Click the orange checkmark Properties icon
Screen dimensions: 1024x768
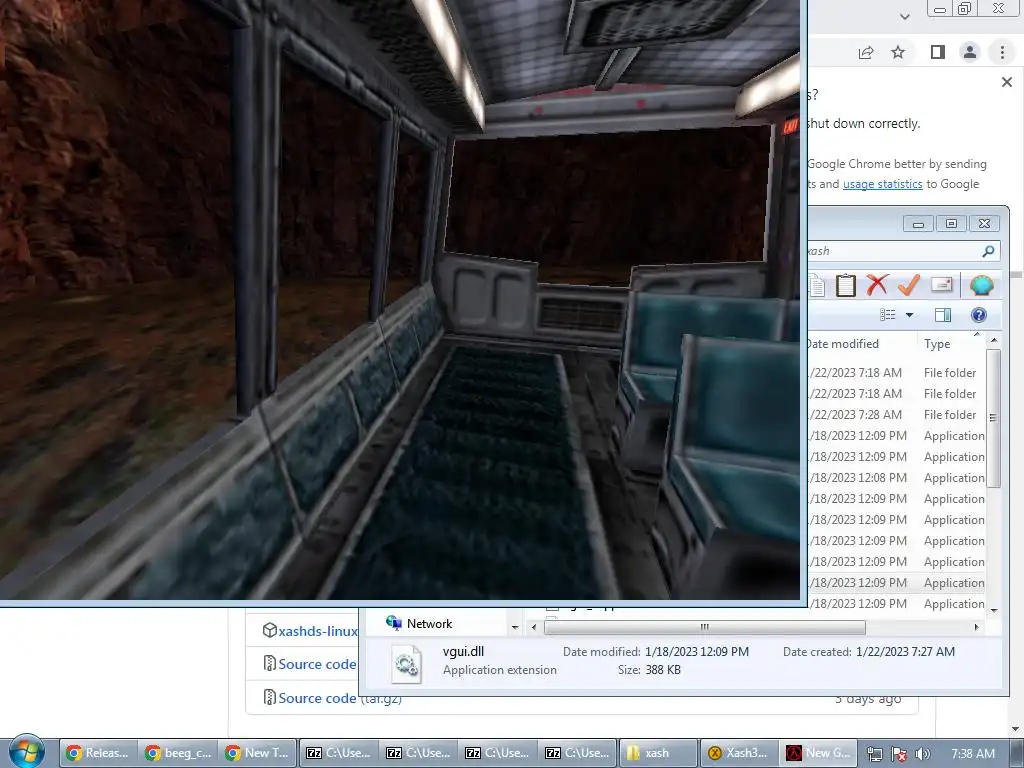coord(908,285)
